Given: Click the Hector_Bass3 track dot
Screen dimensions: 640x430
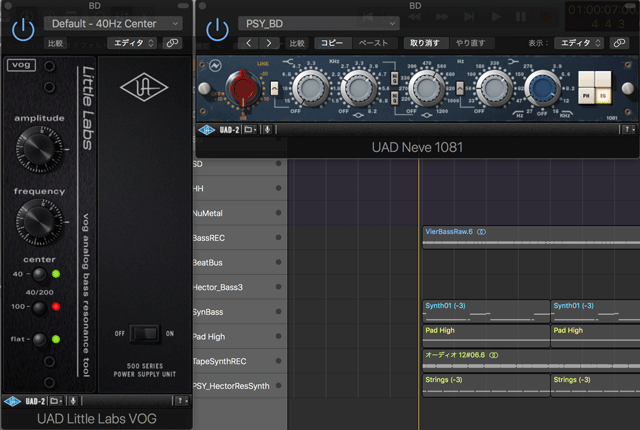Looking at the screenshot, I should tap(278, 287).
